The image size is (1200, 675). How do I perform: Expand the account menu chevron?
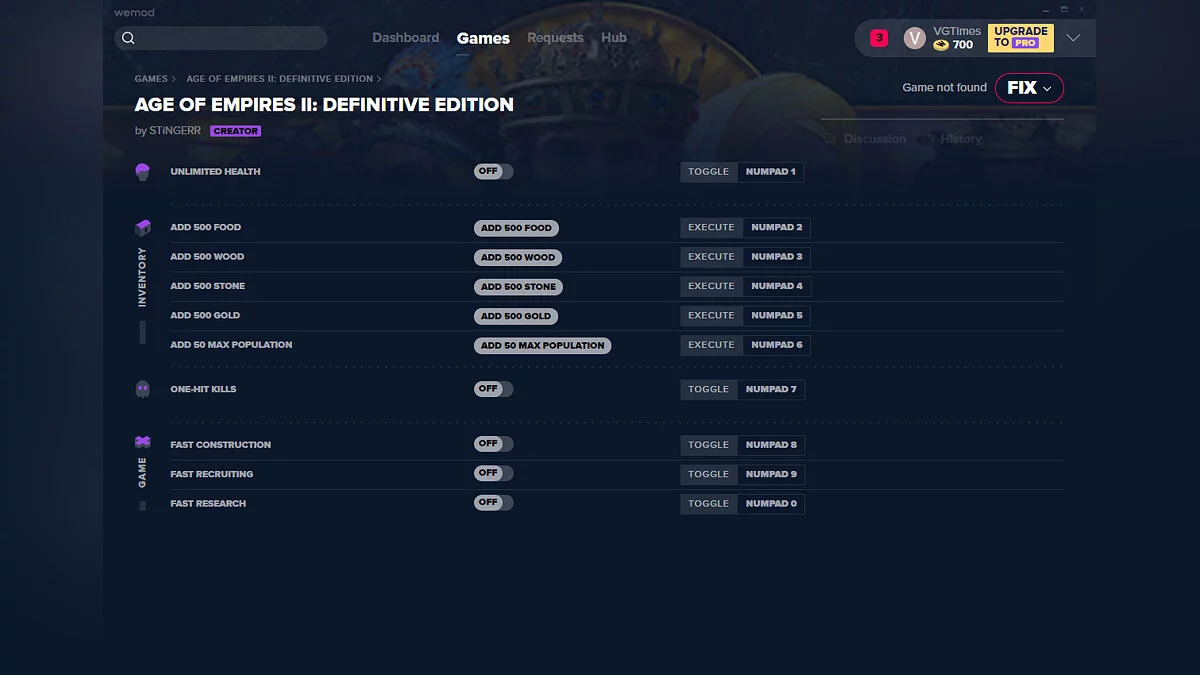(x=1073, y=38)
